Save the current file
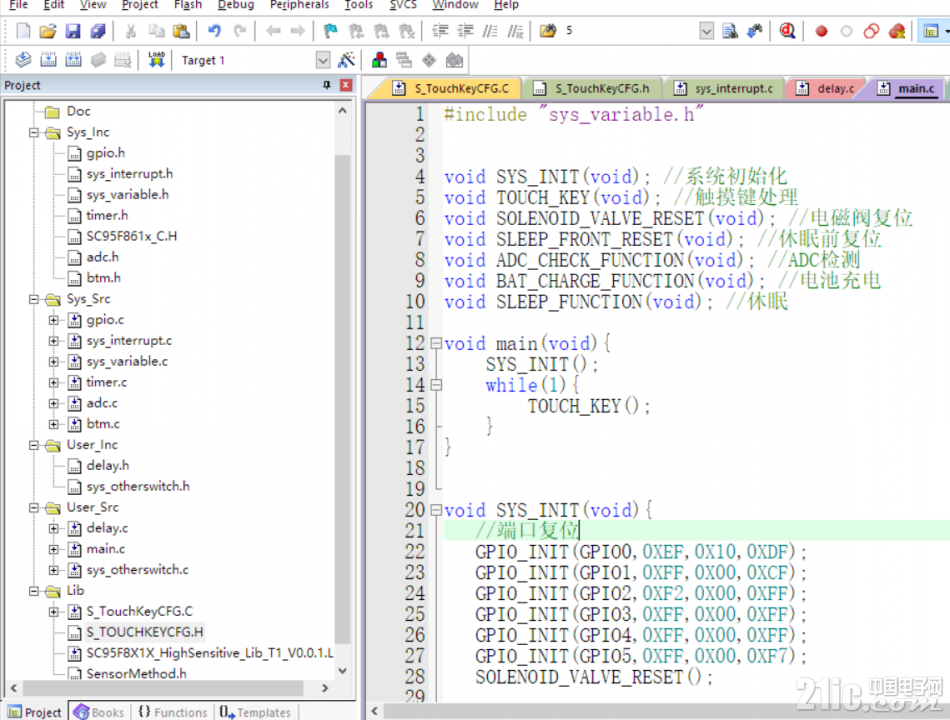The width and height of the screenshot is (950, 720). (x=73, y=31)
